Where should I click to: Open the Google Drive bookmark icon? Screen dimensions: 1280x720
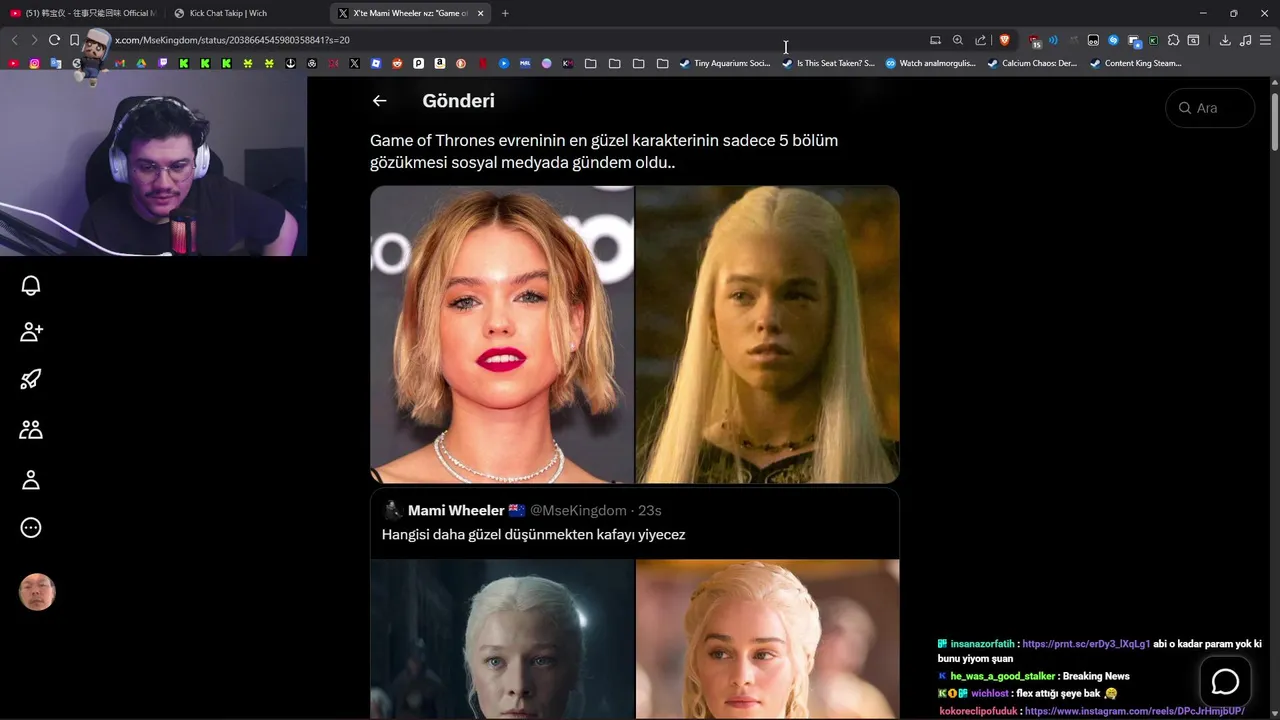click(141, 63)
